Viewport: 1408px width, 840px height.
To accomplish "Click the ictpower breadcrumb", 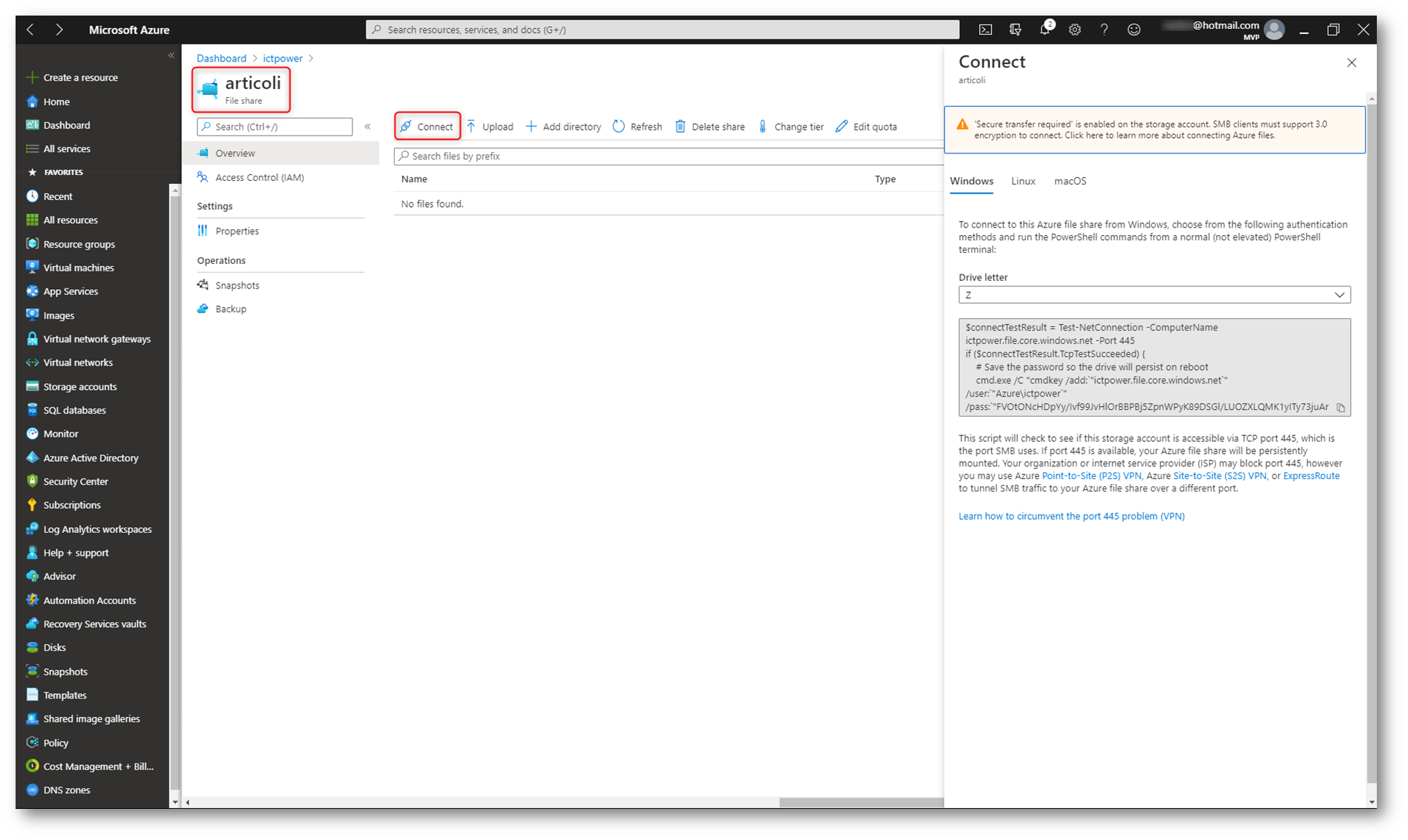I will tap(283, 58).
